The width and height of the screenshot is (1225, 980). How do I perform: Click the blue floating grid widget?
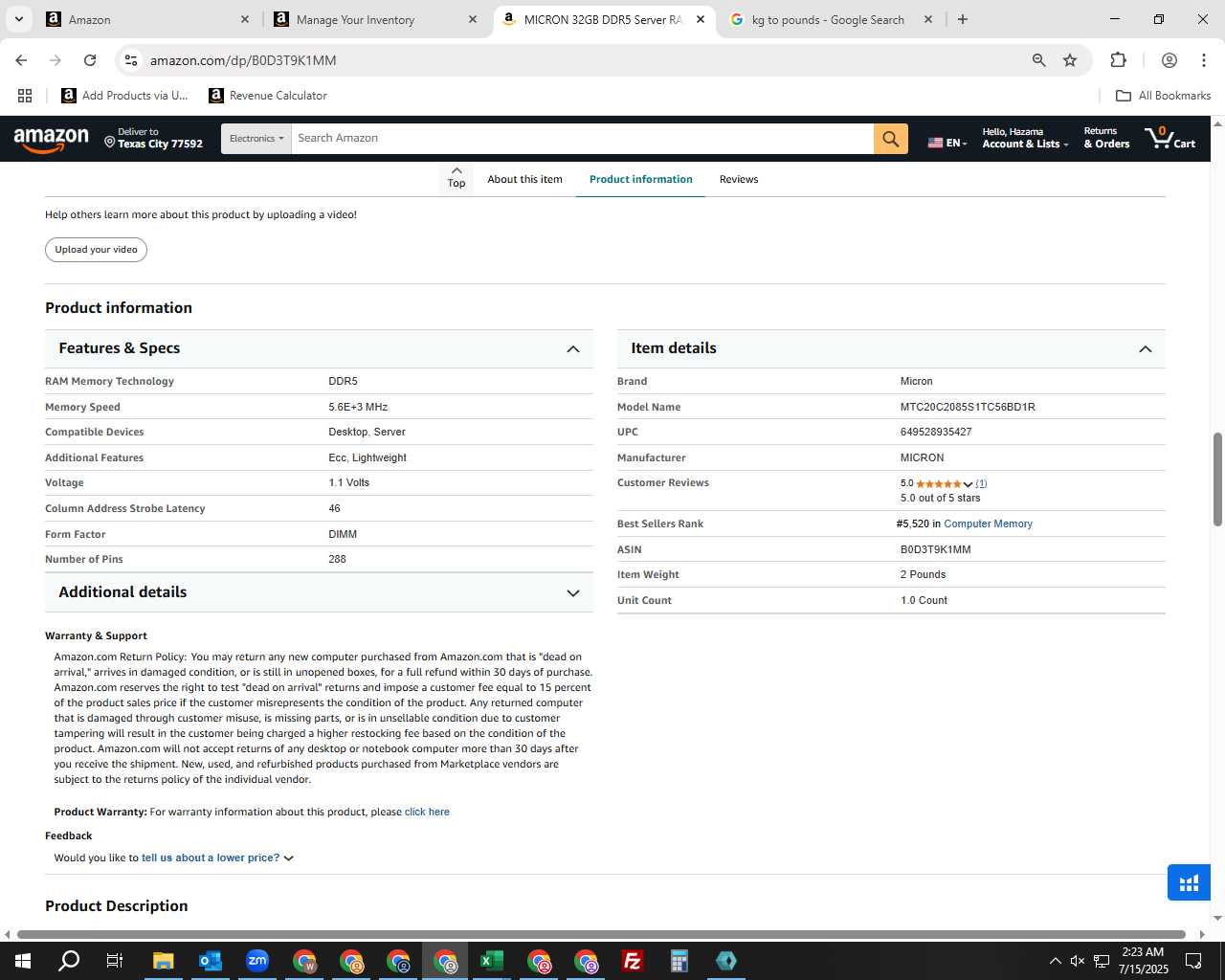click(1189, 882)
